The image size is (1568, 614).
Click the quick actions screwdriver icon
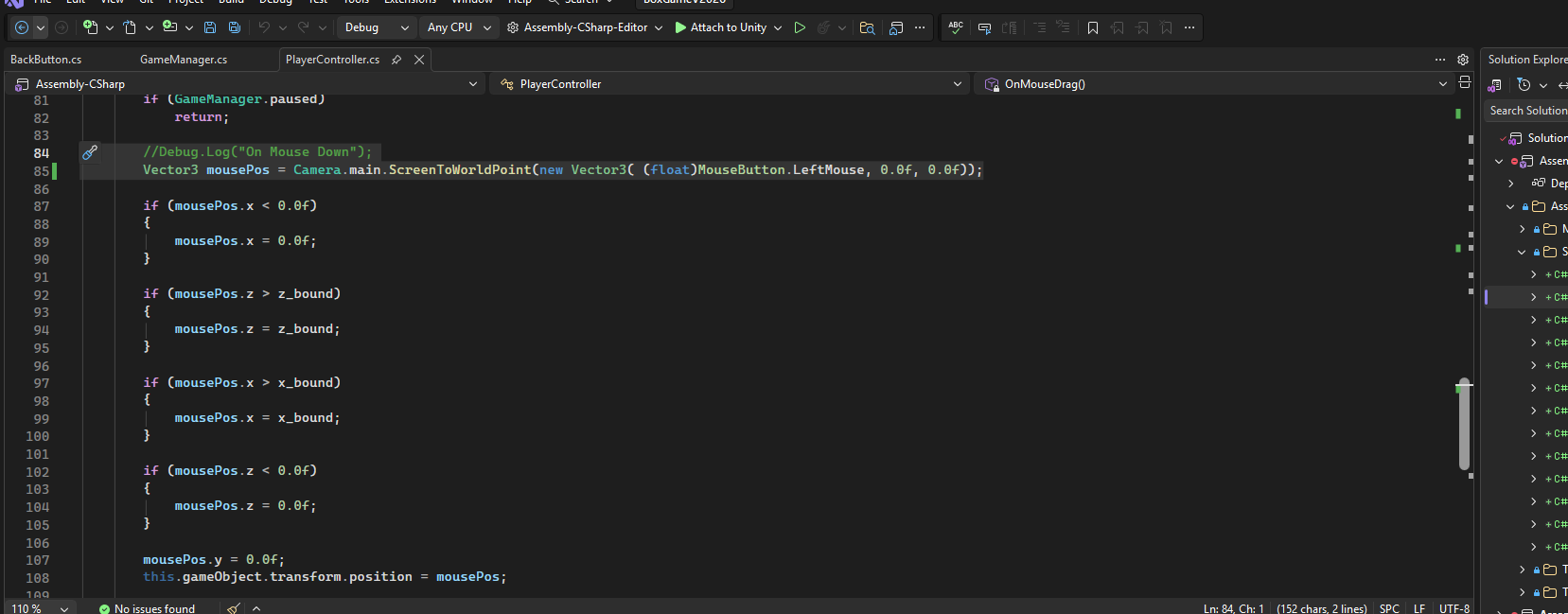point(90,151)
